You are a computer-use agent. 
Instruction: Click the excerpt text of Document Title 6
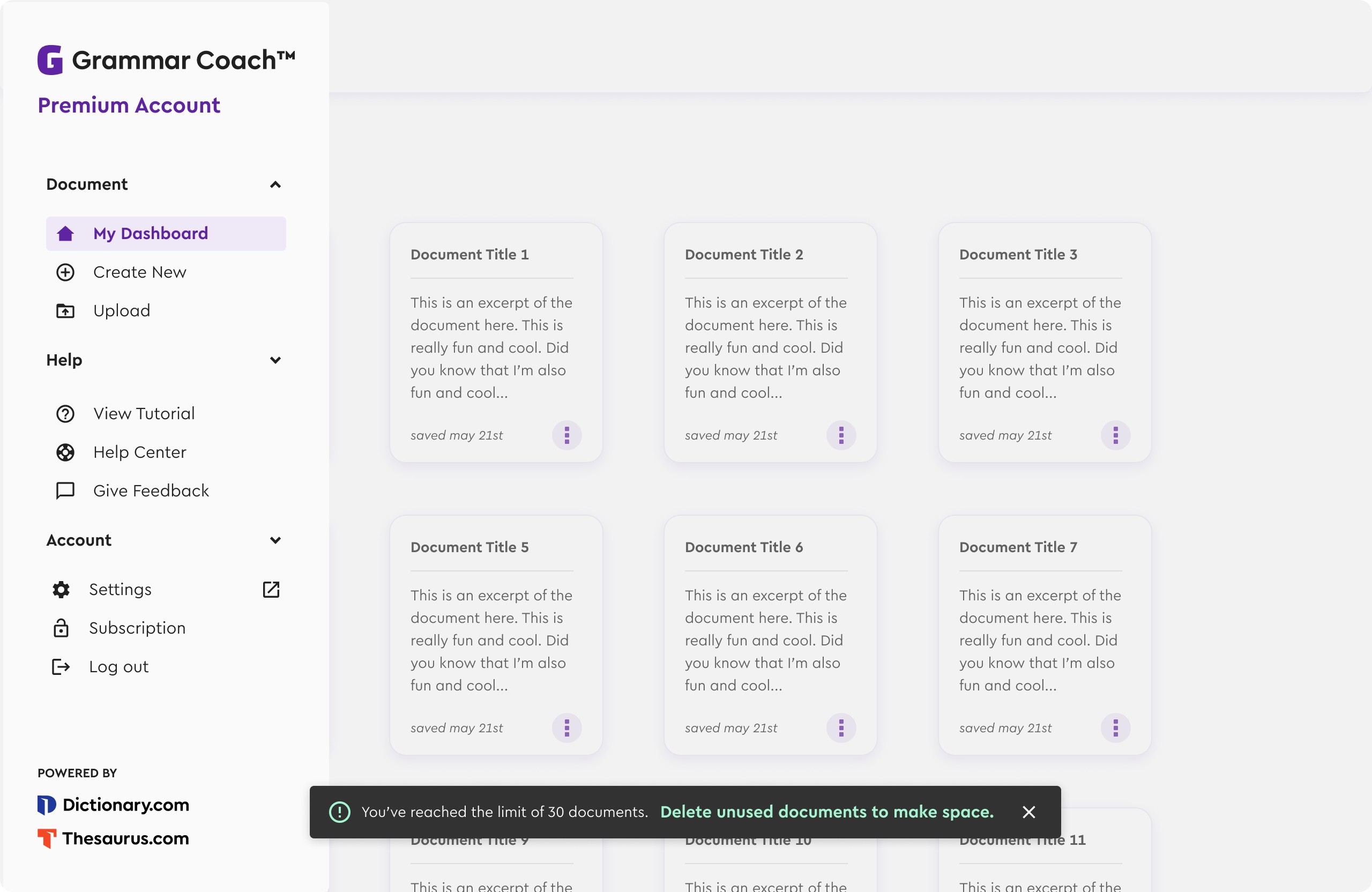coord(765,641)
